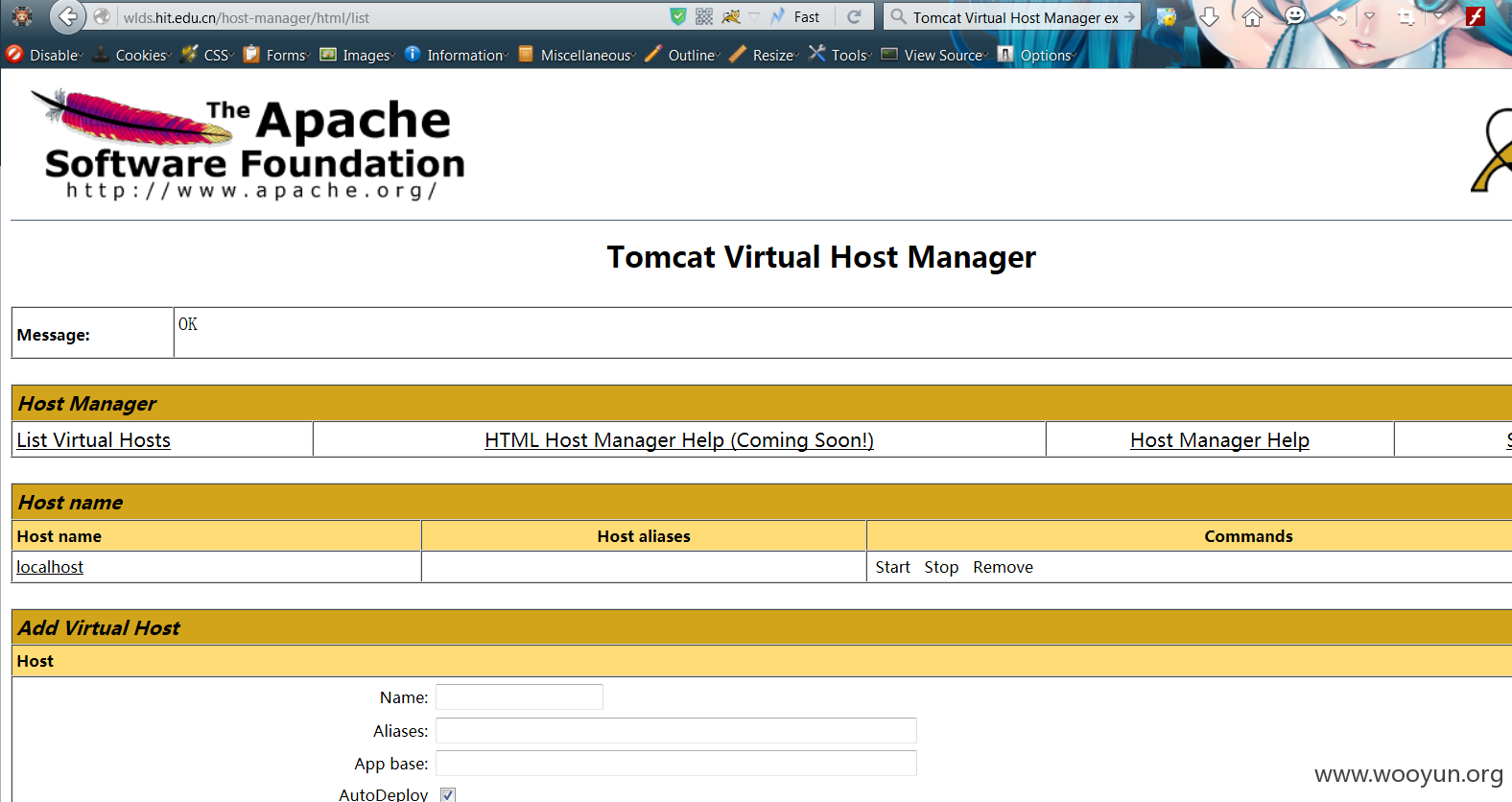Open the dropdown next to the crop icon

click(1439, 16)
